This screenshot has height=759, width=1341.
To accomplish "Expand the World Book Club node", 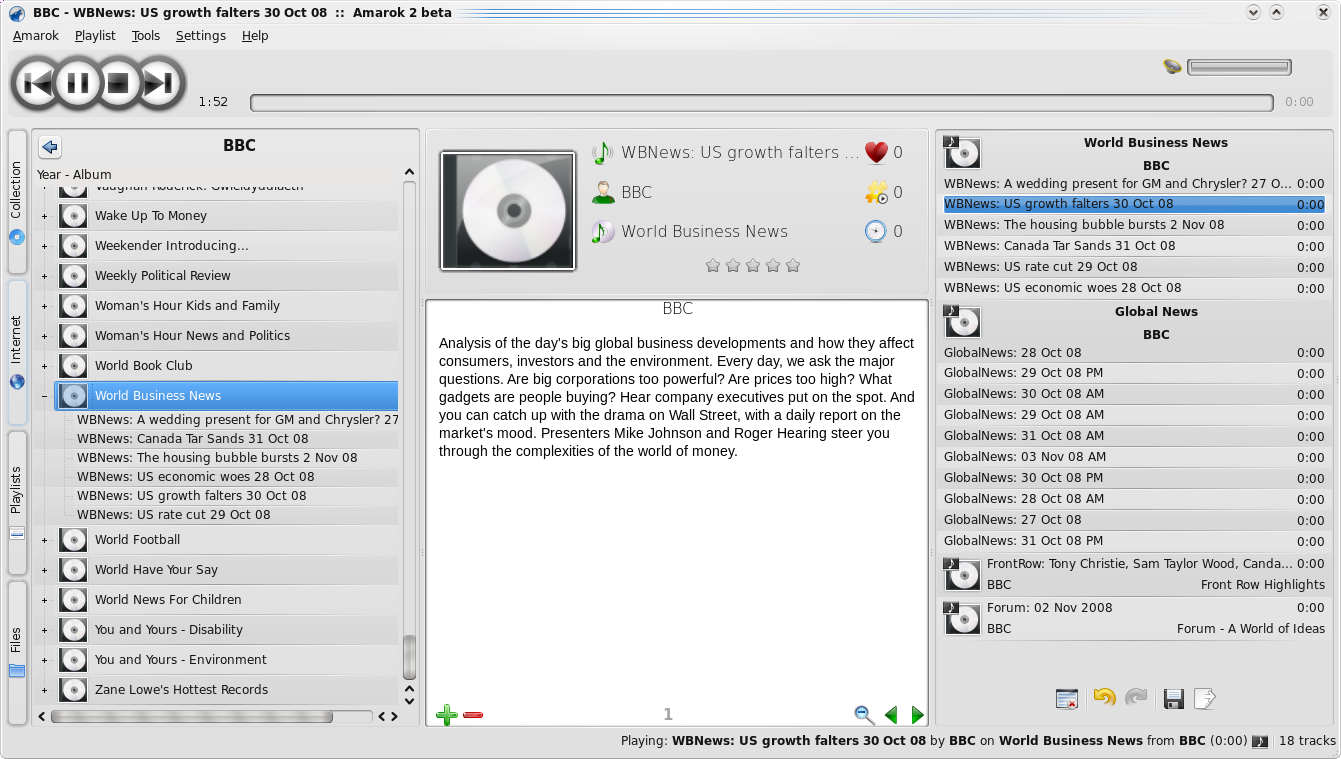I will click(44, 366).
